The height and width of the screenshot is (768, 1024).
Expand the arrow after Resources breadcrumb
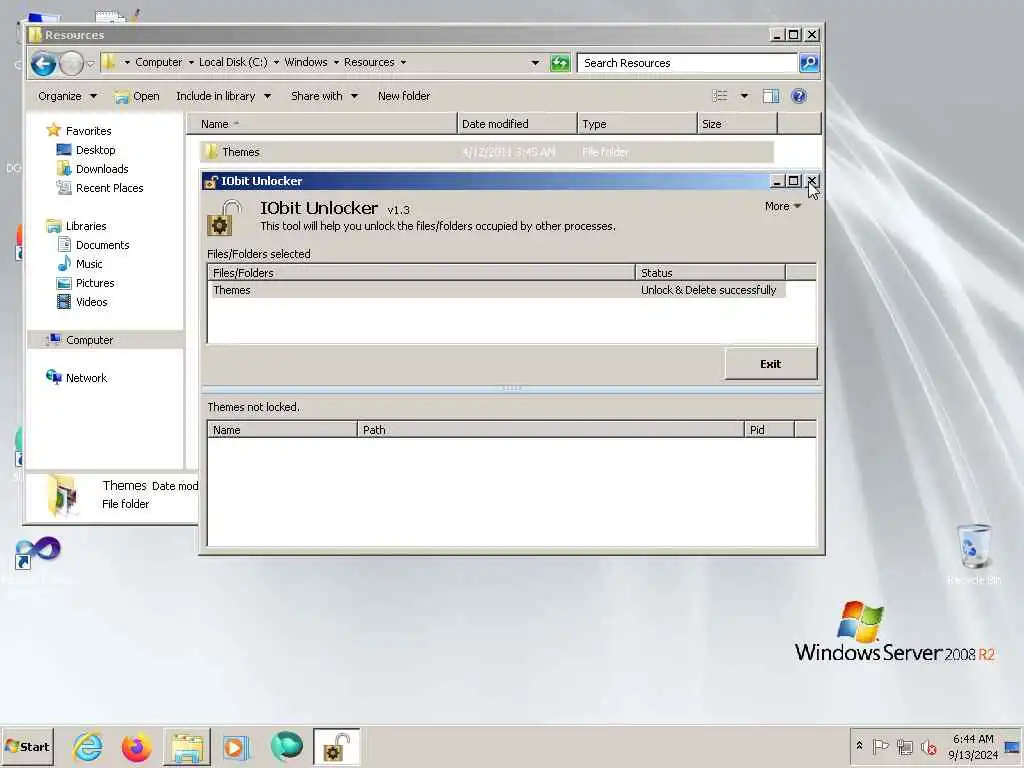click(x=404, y=62)
